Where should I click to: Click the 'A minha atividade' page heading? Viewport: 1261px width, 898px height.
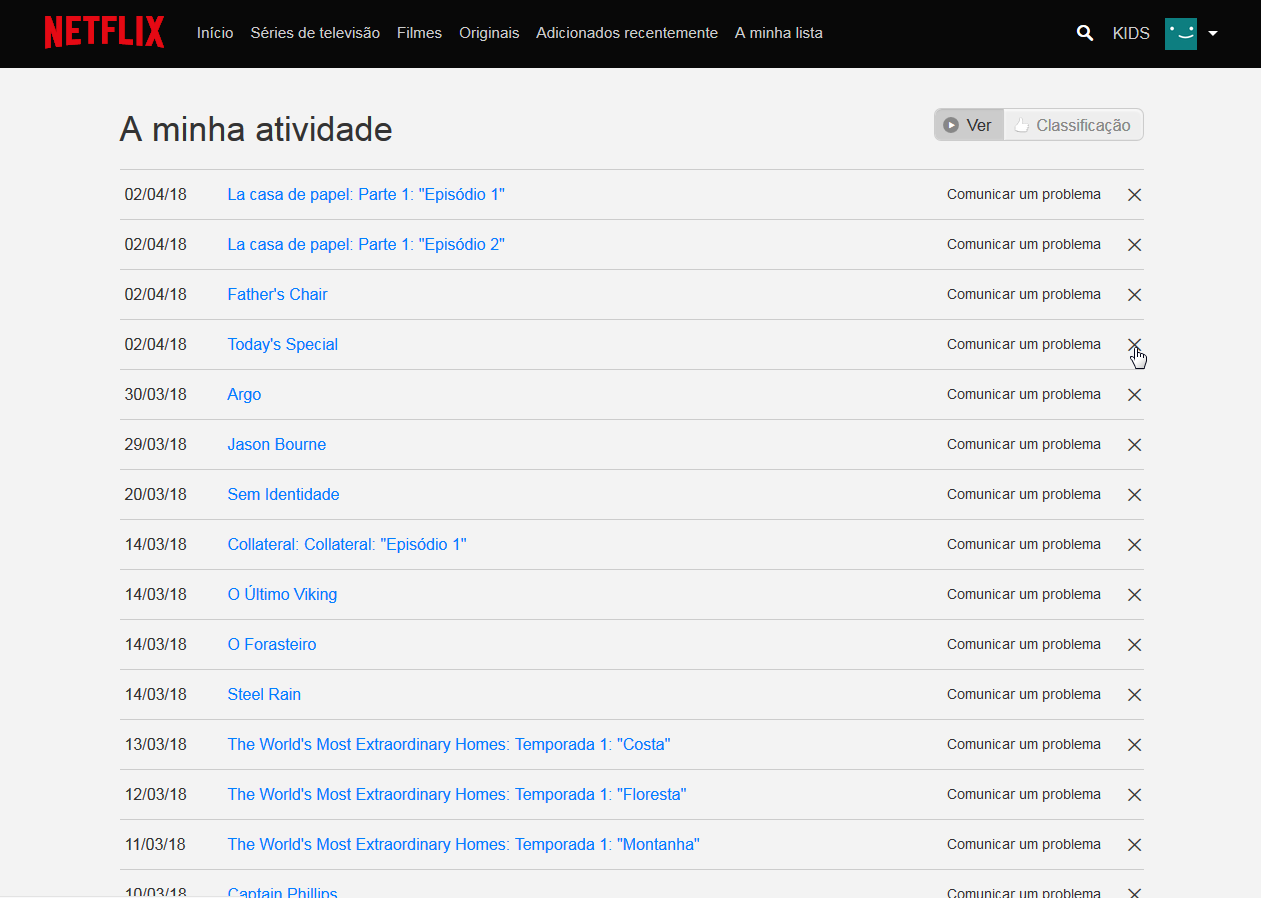tap(256, 129)
